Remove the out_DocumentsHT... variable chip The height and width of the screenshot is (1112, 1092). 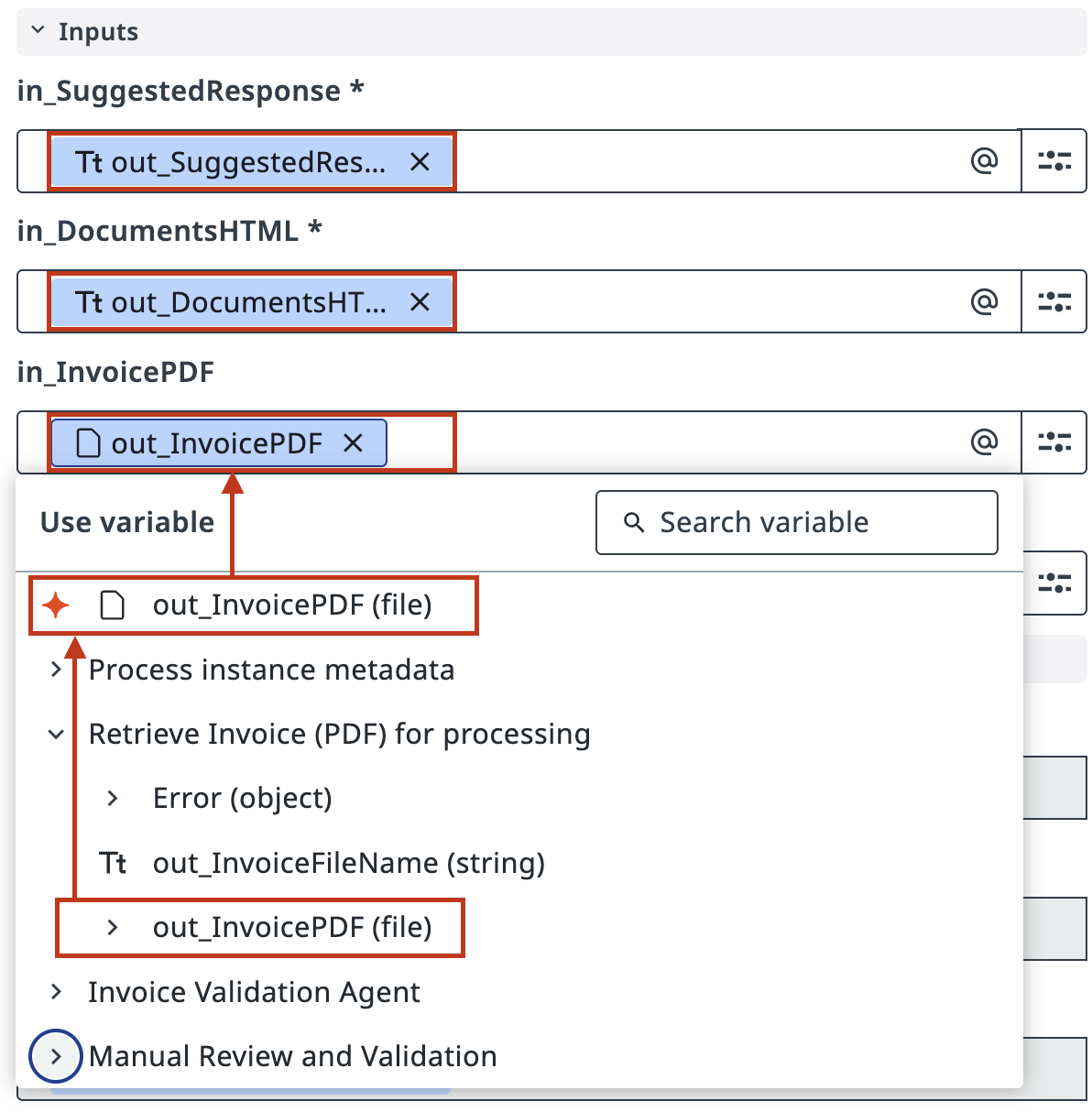click(x=420, y=302)
